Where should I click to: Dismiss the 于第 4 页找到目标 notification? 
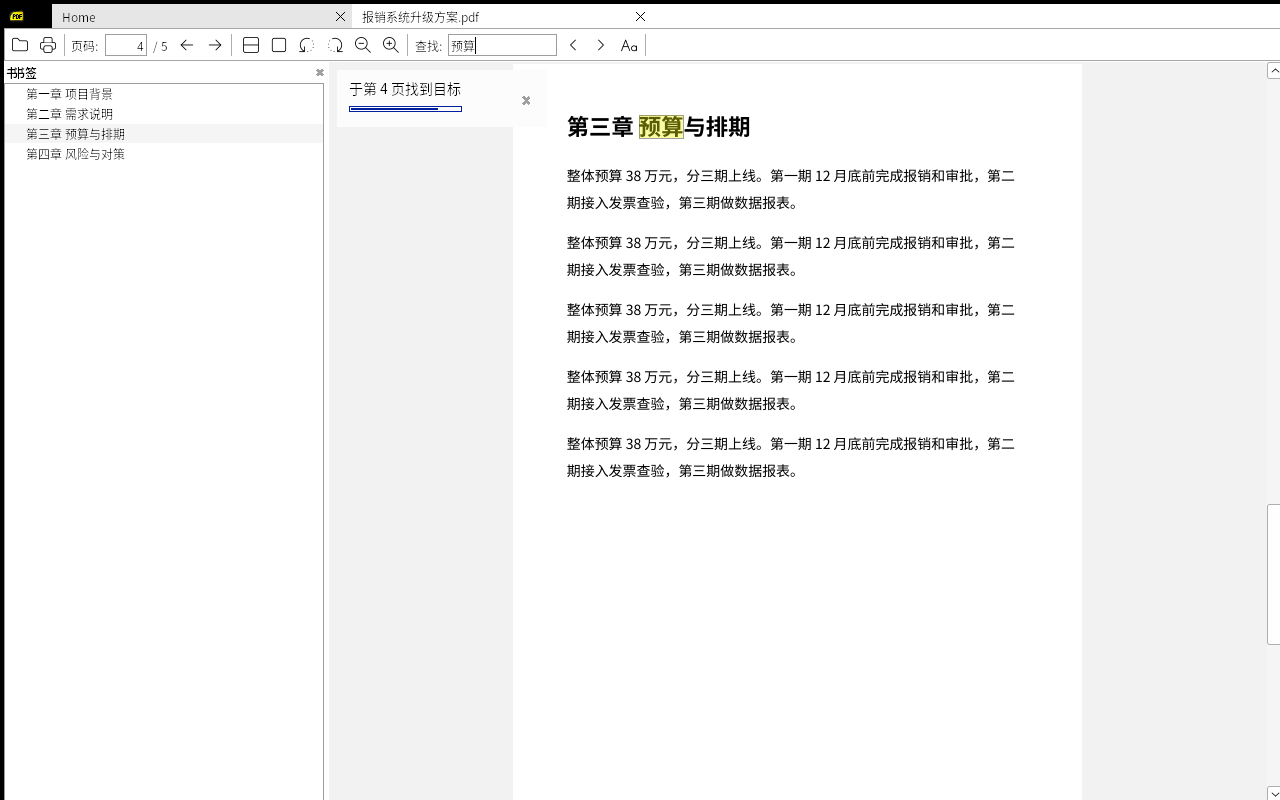coord(526,100)
